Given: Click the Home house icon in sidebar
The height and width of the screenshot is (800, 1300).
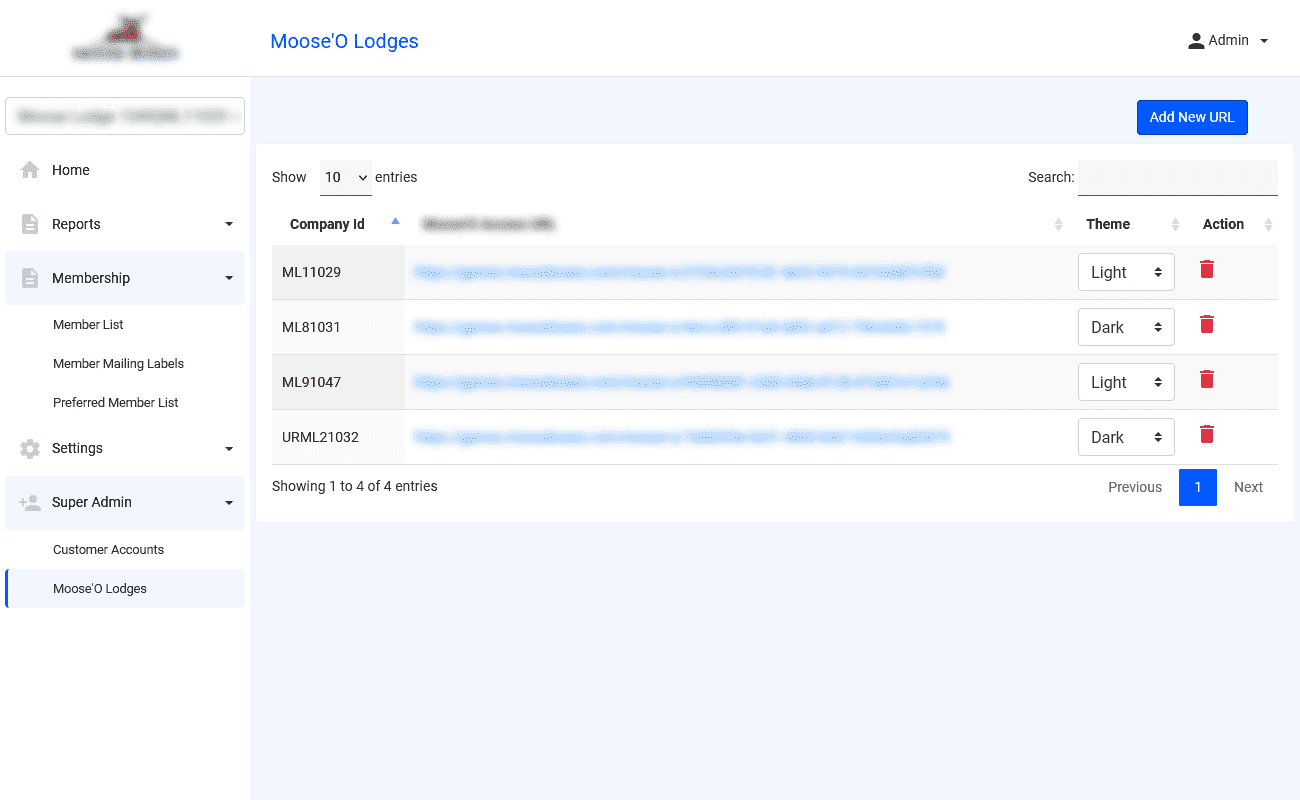Looking at the screenshot, I should tap(30, 170).
